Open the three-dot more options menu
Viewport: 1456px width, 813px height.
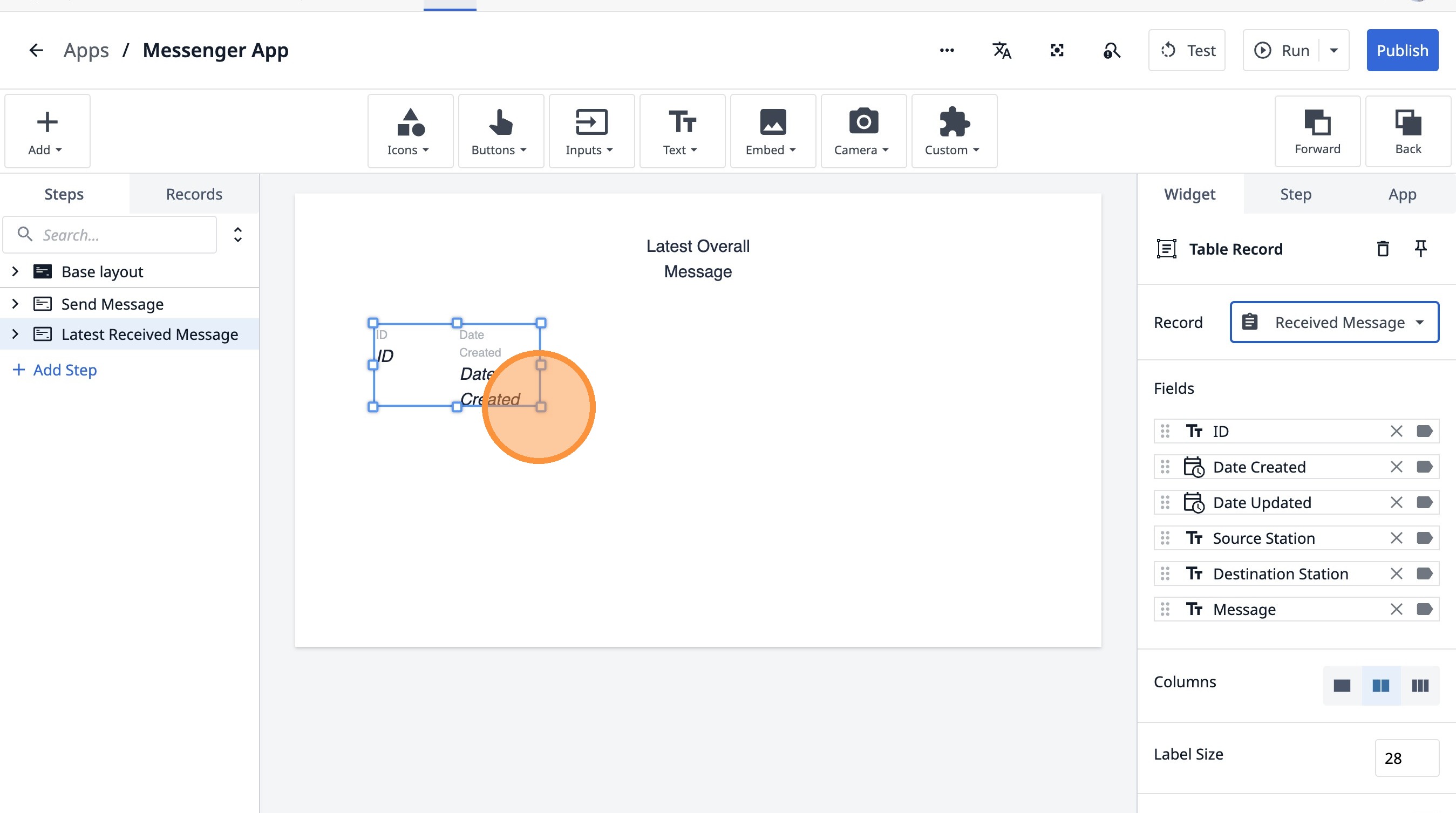947,50
